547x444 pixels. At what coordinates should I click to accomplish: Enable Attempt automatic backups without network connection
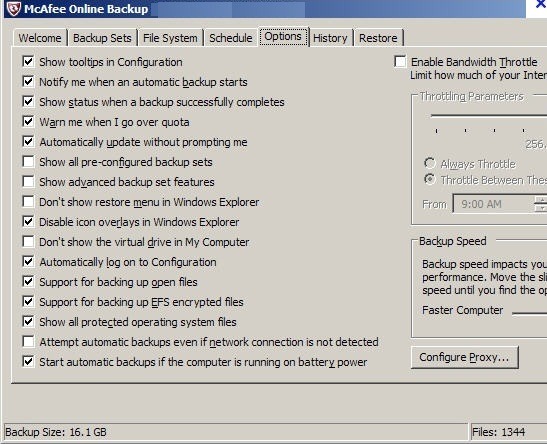click(x=28, y=341)
